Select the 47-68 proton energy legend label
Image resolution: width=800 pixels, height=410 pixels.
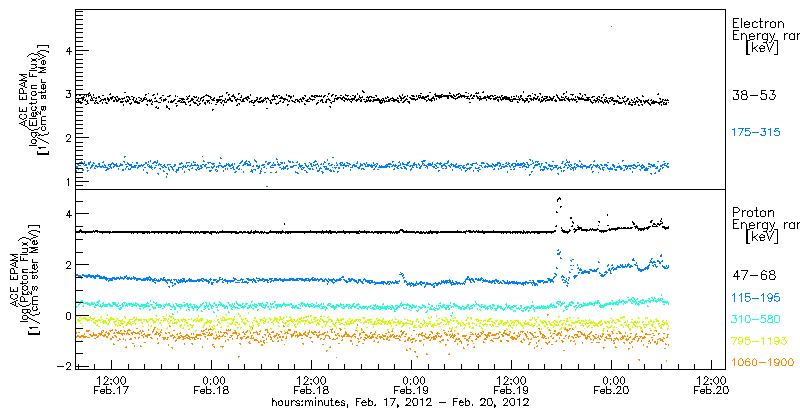(754, 276)
